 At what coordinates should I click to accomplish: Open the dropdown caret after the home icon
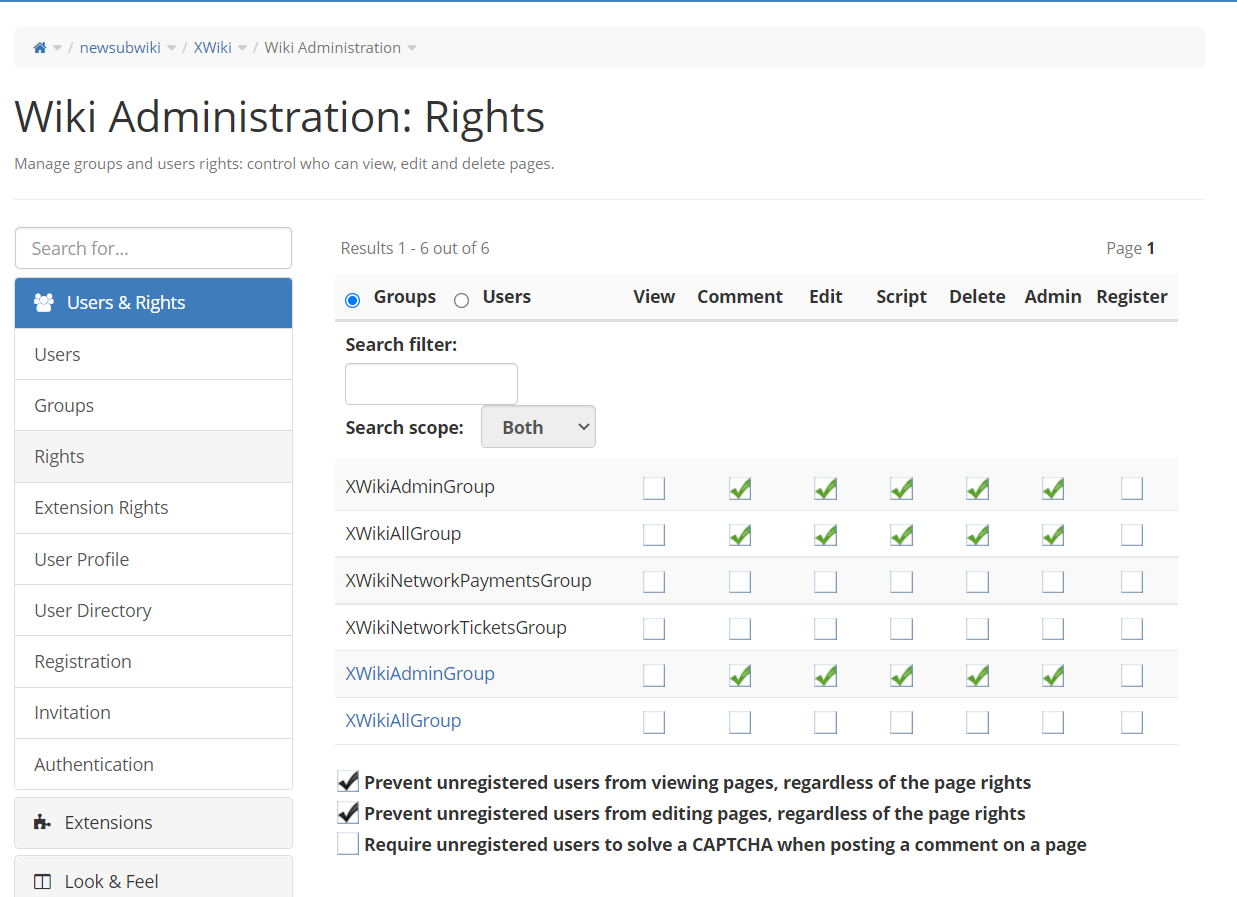click(x=57, y=48)
